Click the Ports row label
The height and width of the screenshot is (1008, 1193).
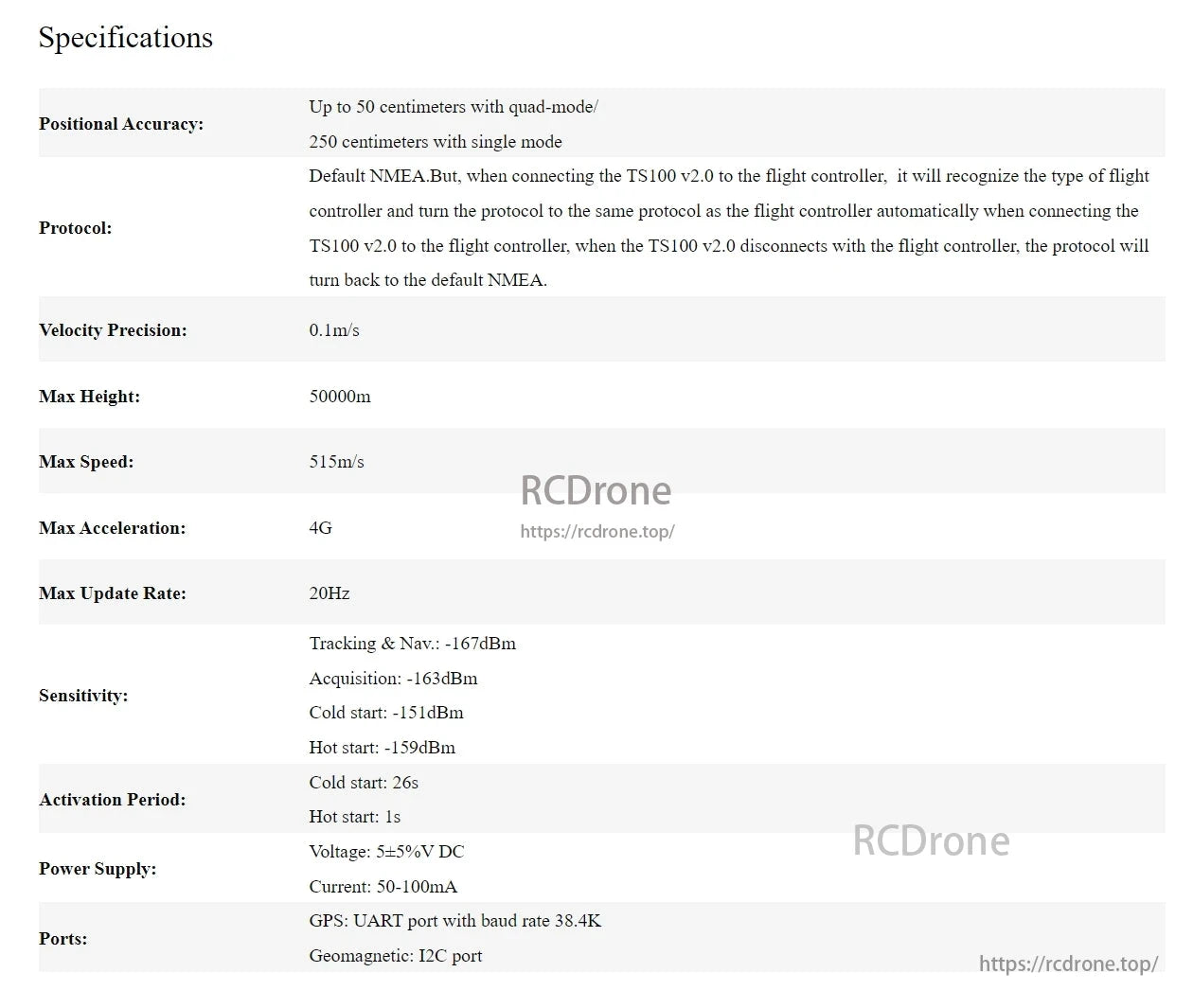pyautogui.click(x=62, y=939)
